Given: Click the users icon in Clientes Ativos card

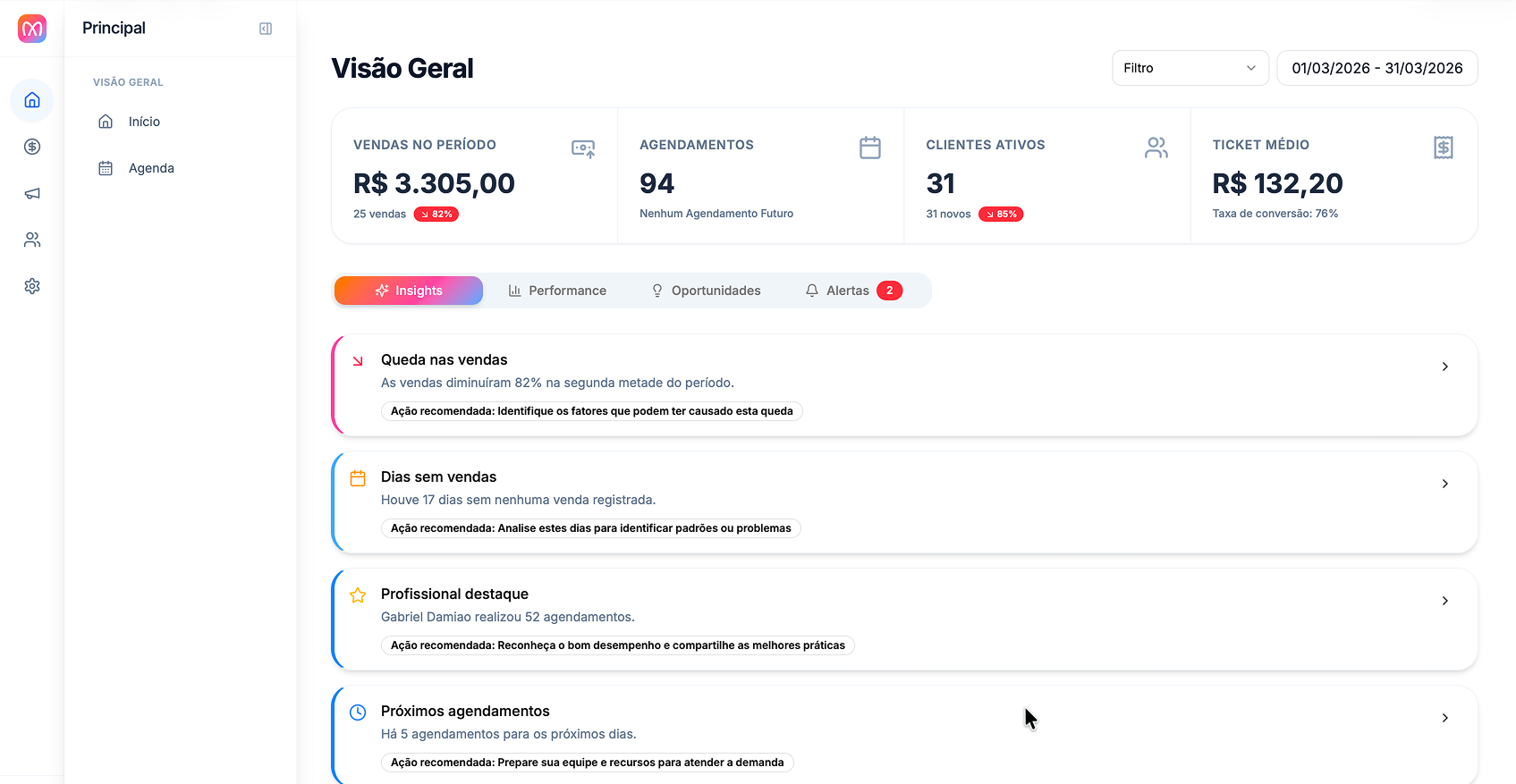Looking at the screenshot, I should [x=1156, y=148].
